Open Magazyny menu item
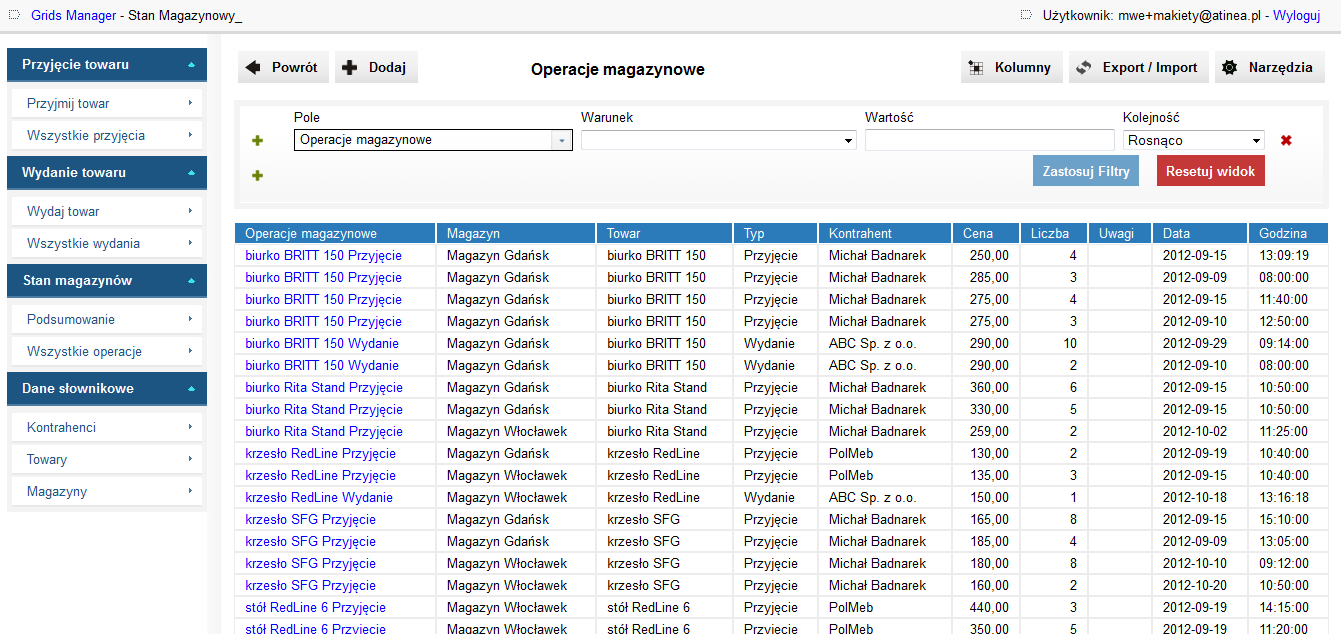 pyautogui.click(x=108, y=491)
